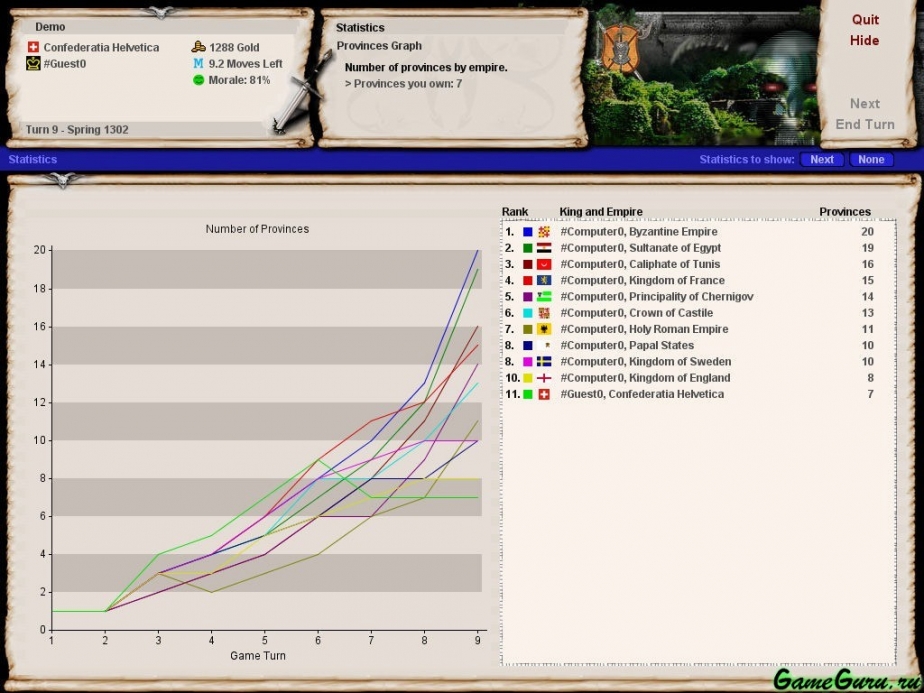Select '#Computer0, Kingdom of France' row text
This screenshot has width=924, height=693.
pyautogui.click(x=642, y=280)
